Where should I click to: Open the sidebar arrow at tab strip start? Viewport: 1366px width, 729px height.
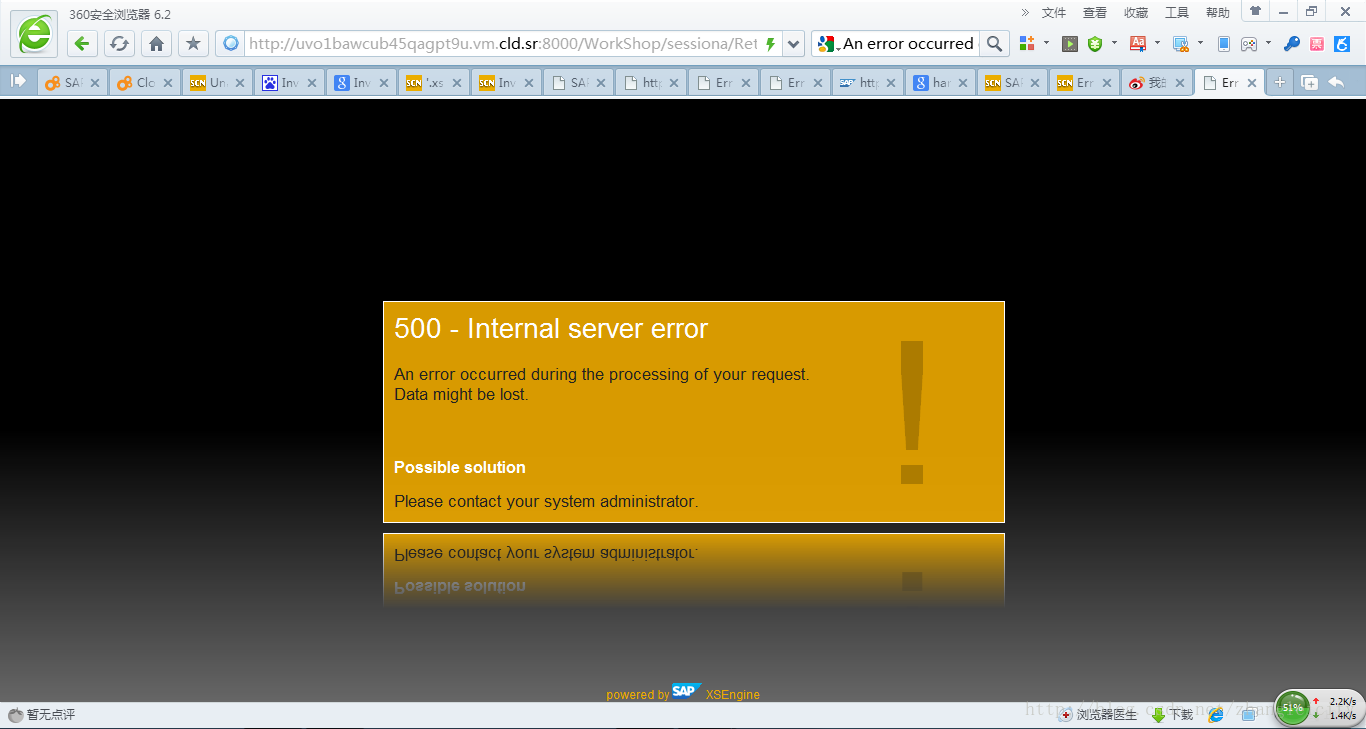point(18,82)
